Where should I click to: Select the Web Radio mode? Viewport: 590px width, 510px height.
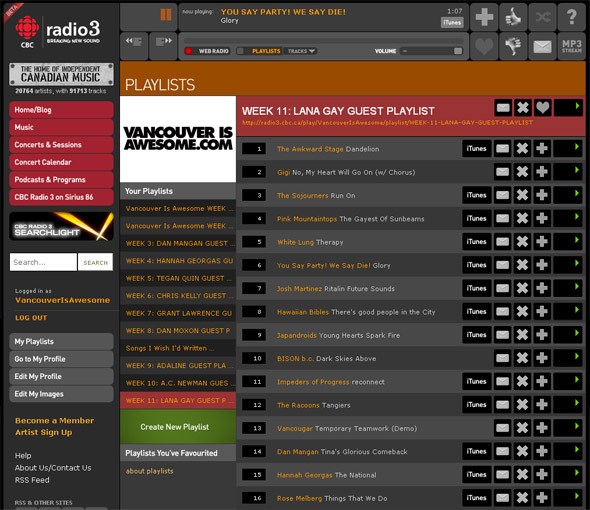coord(207,51)
